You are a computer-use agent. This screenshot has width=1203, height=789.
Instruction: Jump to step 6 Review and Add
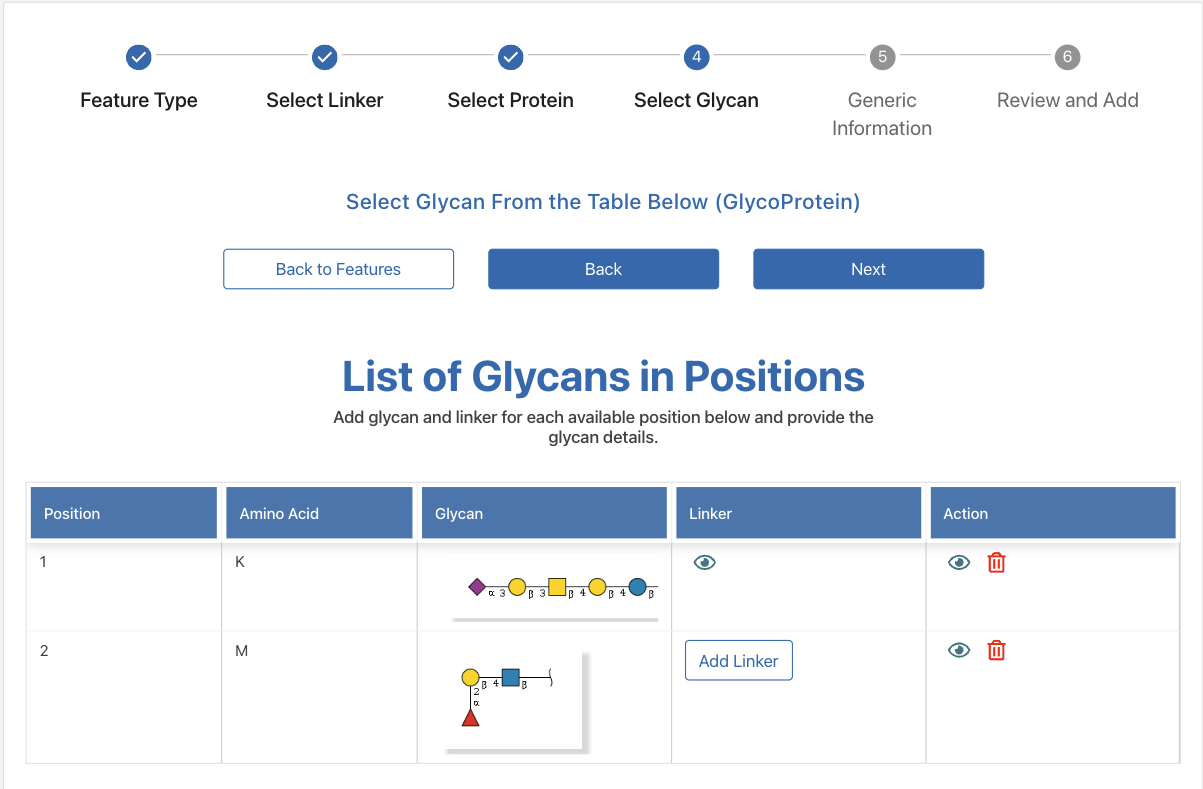1067,57
